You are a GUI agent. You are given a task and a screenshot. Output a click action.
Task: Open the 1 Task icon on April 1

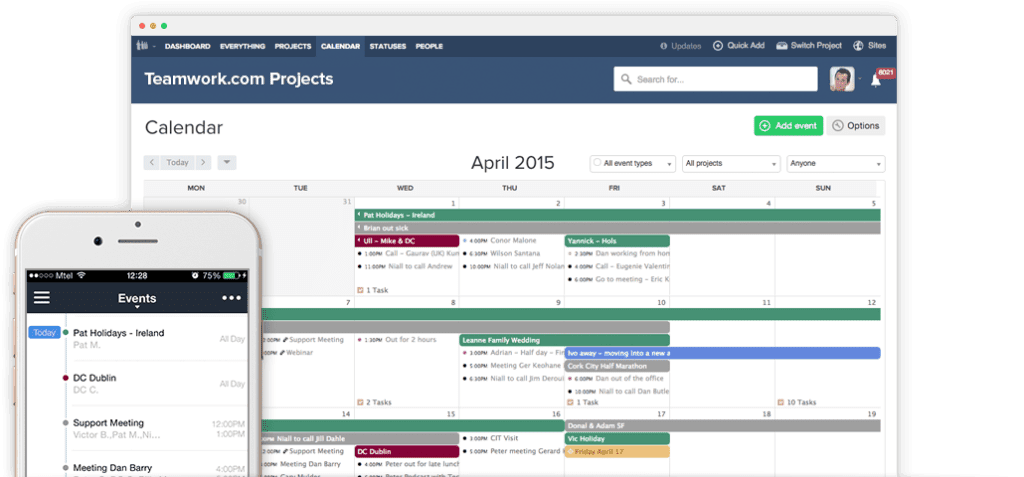click(x=360, y=290)
